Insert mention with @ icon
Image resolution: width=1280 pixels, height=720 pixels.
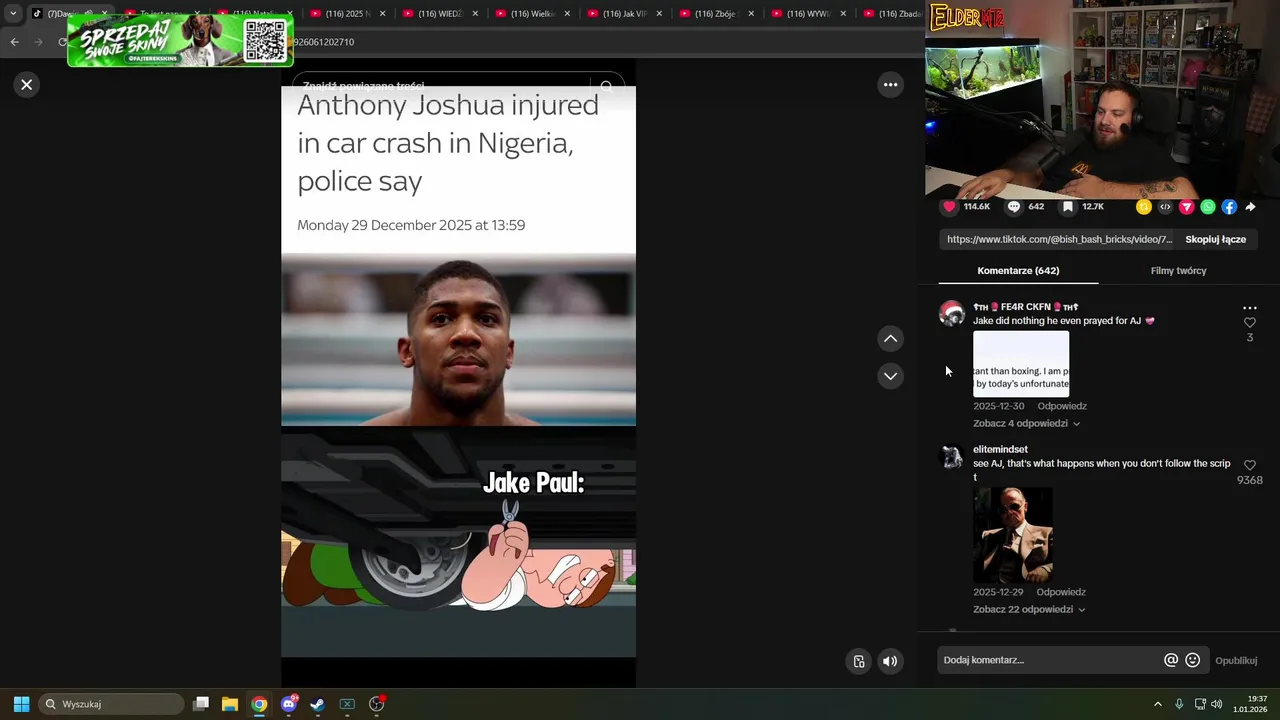pyautogui.click(x=1171, y=660)
